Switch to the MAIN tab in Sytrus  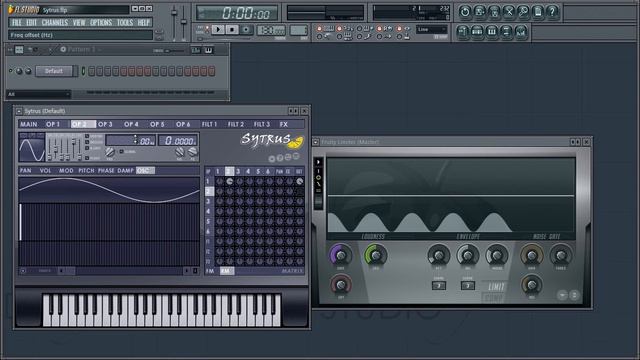coord(29,124)
